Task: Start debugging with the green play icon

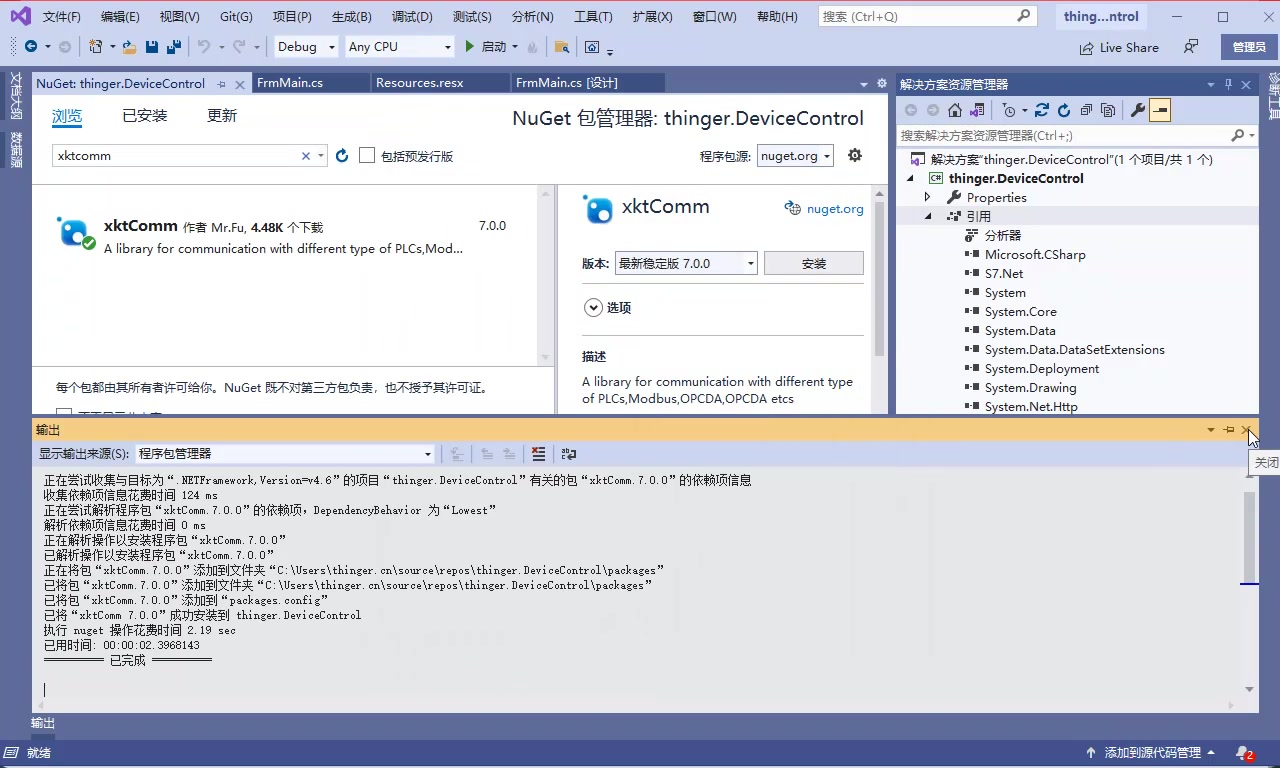Action: (x=470, y=47)
